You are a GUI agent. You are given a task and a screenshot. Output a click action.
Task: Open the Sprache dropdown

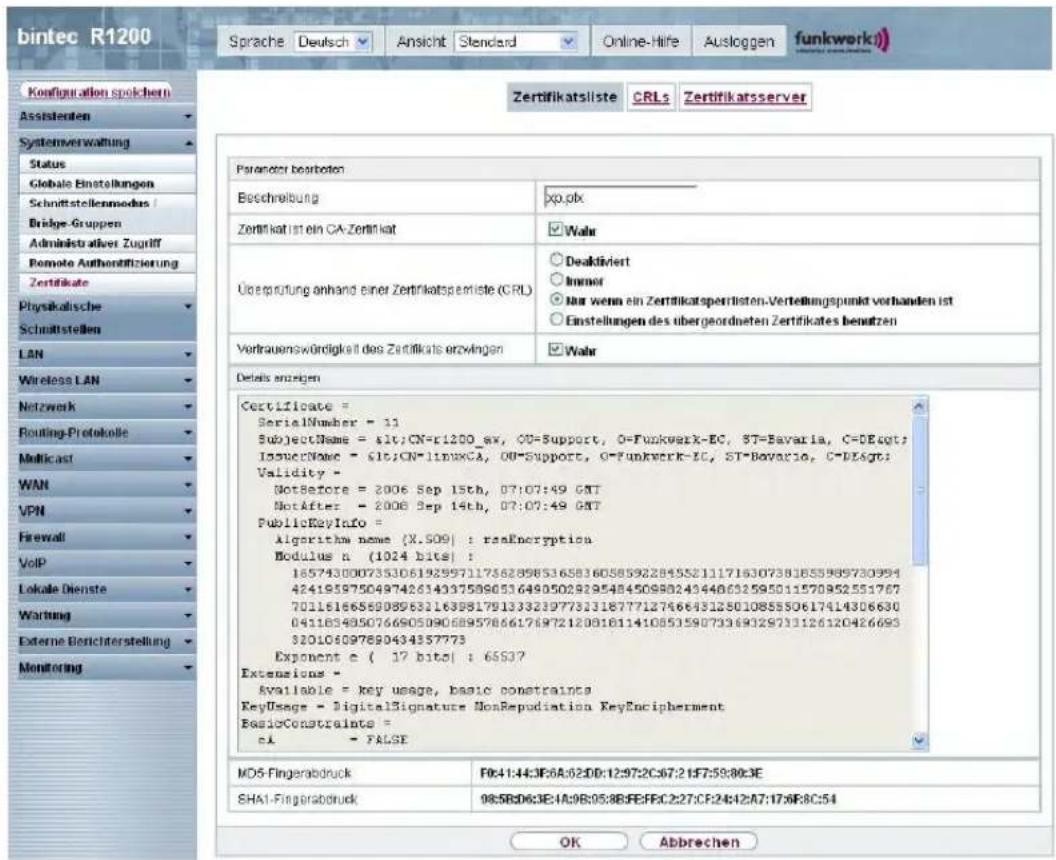[x=333, y=42]
